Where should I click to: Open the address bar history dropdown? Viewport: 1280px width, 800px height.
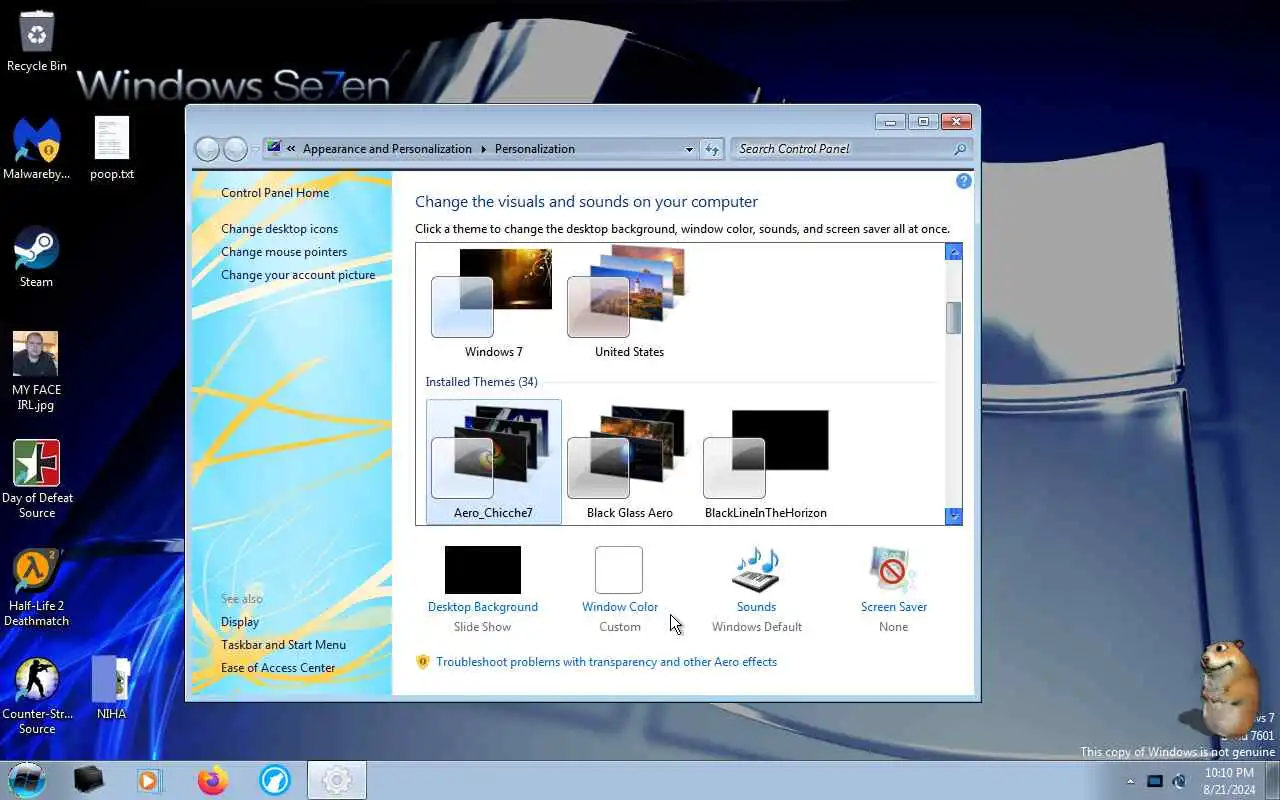coord(689,149)
